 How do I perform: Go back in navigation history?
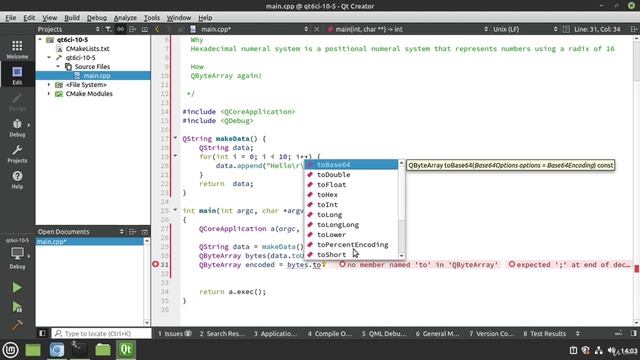pos(157,29)
